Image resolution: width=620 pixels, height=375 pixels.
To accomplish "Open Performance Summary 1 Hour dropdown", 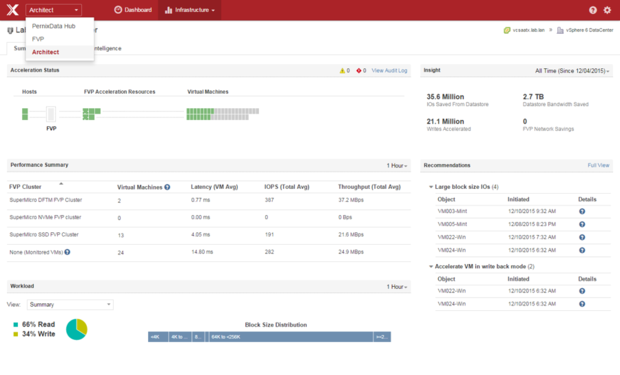I will [397, 166].
